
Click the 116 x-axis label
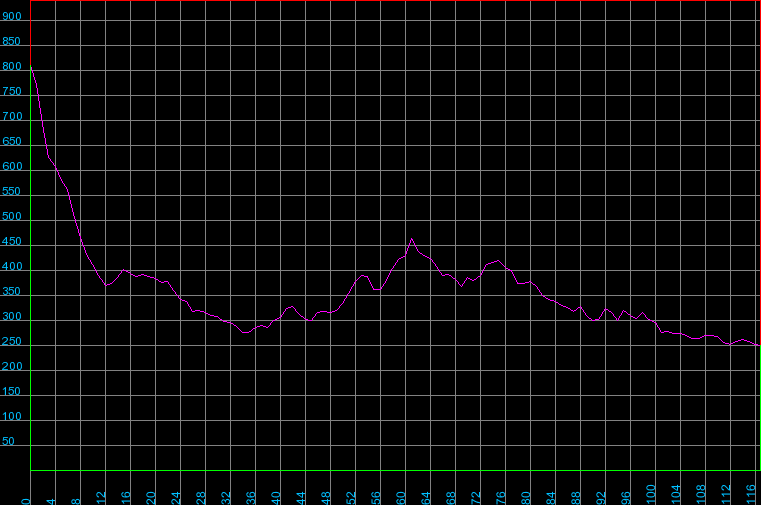pyautogui.click(x=751, y=496)
